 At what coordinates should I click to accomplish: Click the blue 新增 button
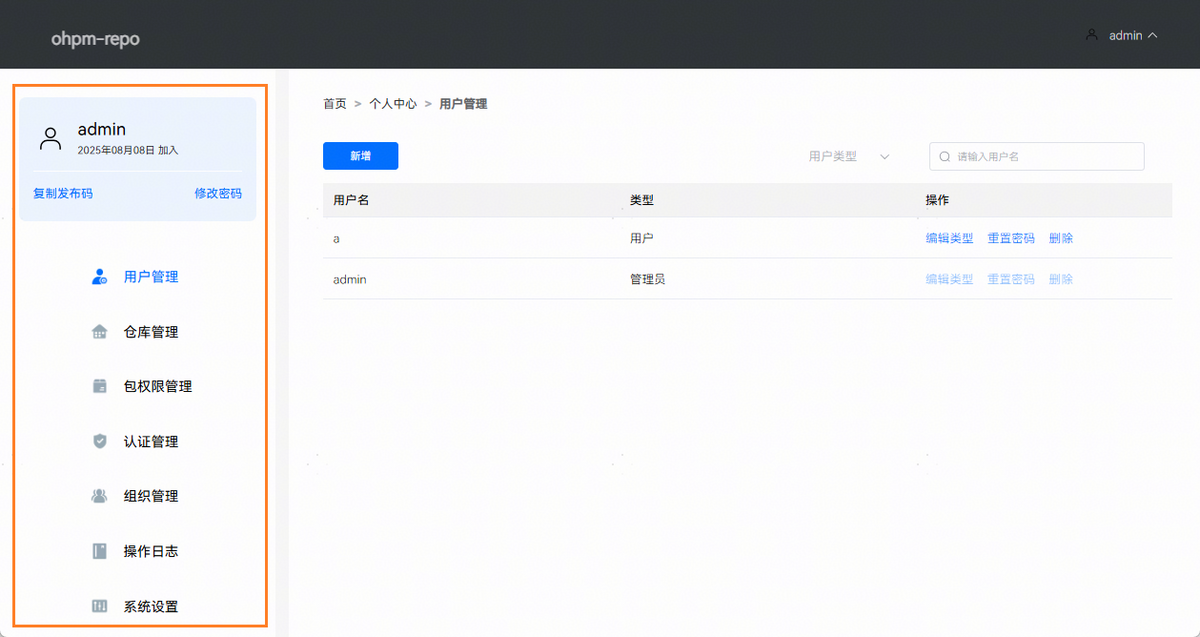tap(360, 156)
